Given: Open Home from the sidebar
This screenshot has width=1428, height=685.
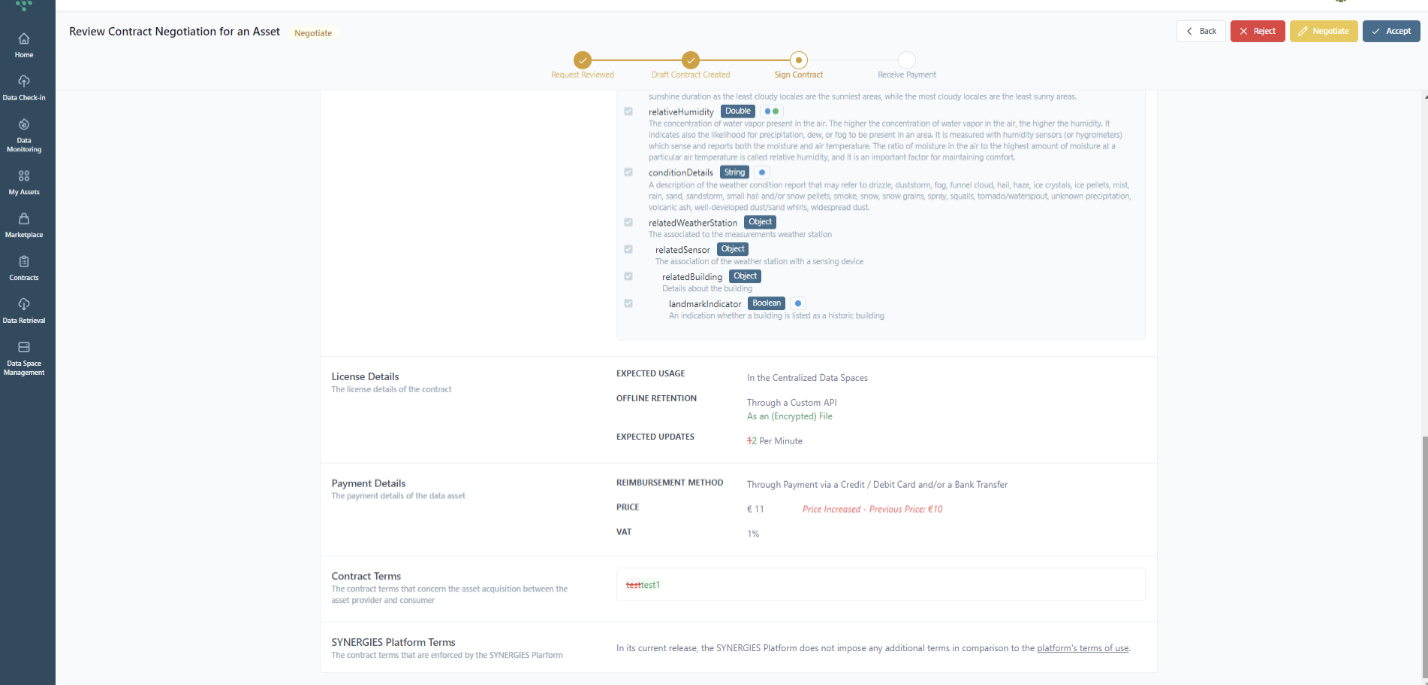Looking at the screenshot, I should [24, 40].
